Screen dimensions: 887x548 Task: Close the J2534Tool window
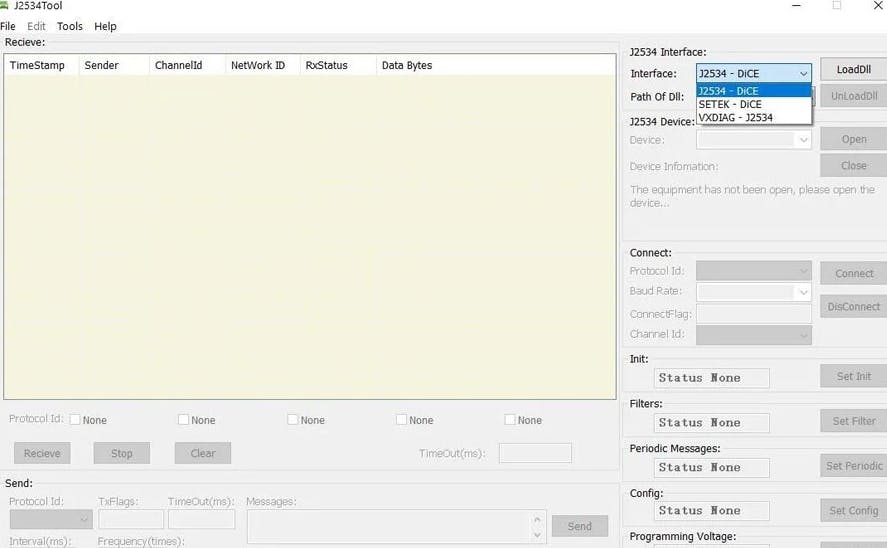(x=877, y=6)
